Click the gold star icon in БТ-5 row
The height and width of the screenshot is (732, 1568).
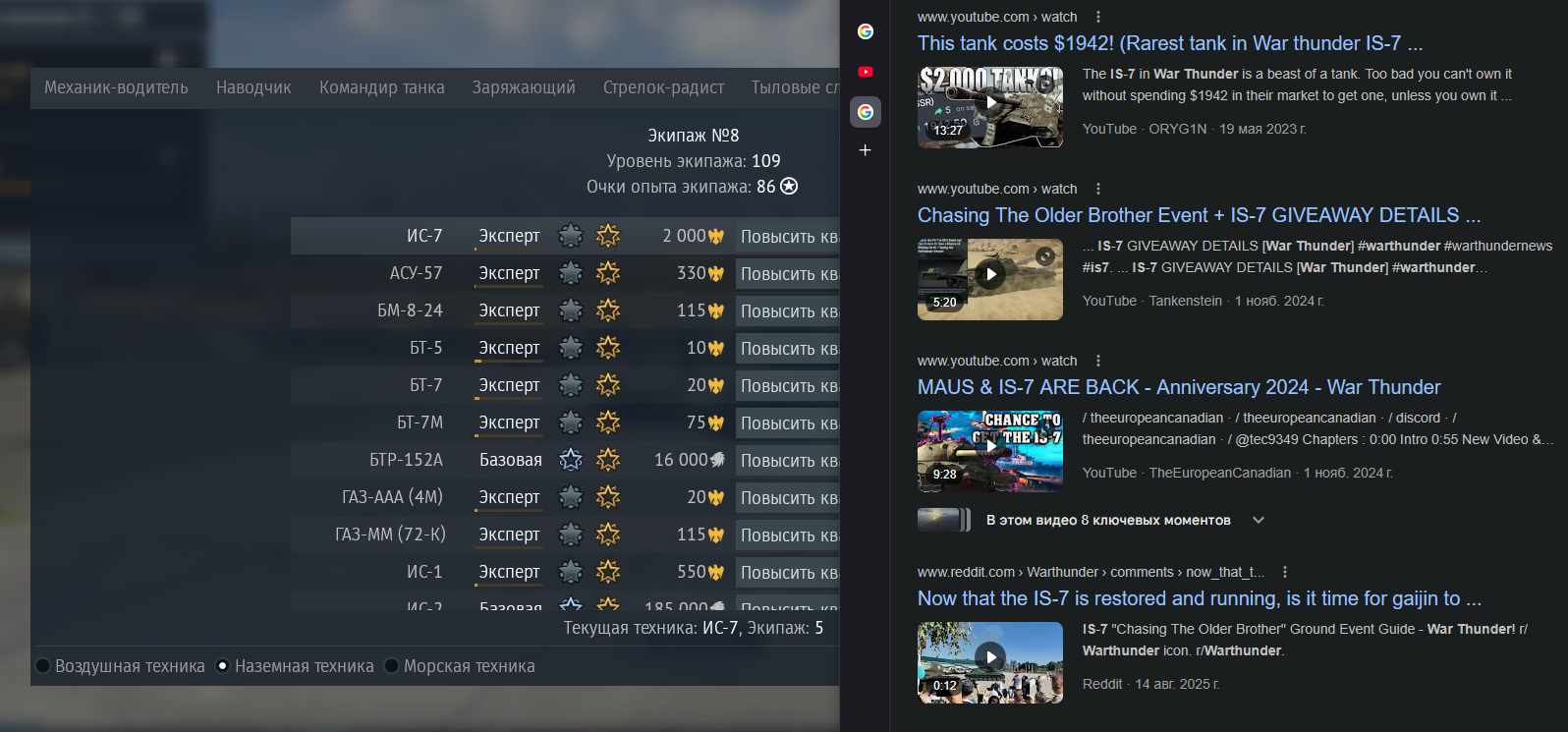coord(608,348)
